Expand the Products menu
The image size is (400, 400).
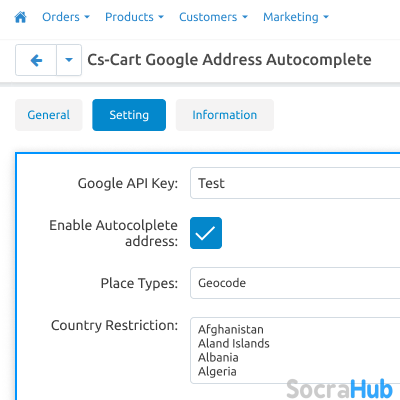click(x=134, y=17)
